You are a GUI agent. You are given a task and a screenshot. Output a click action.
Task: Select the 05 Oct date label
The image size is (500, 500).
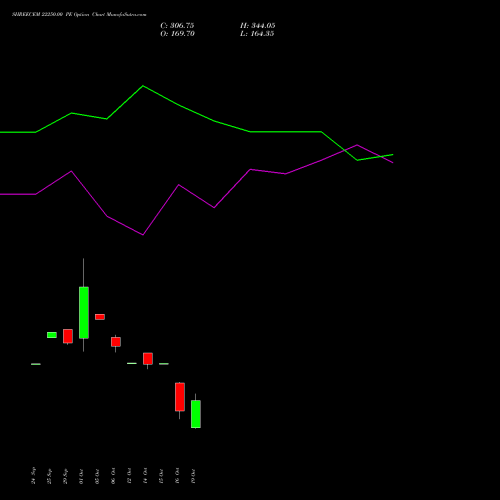(97, 476)
